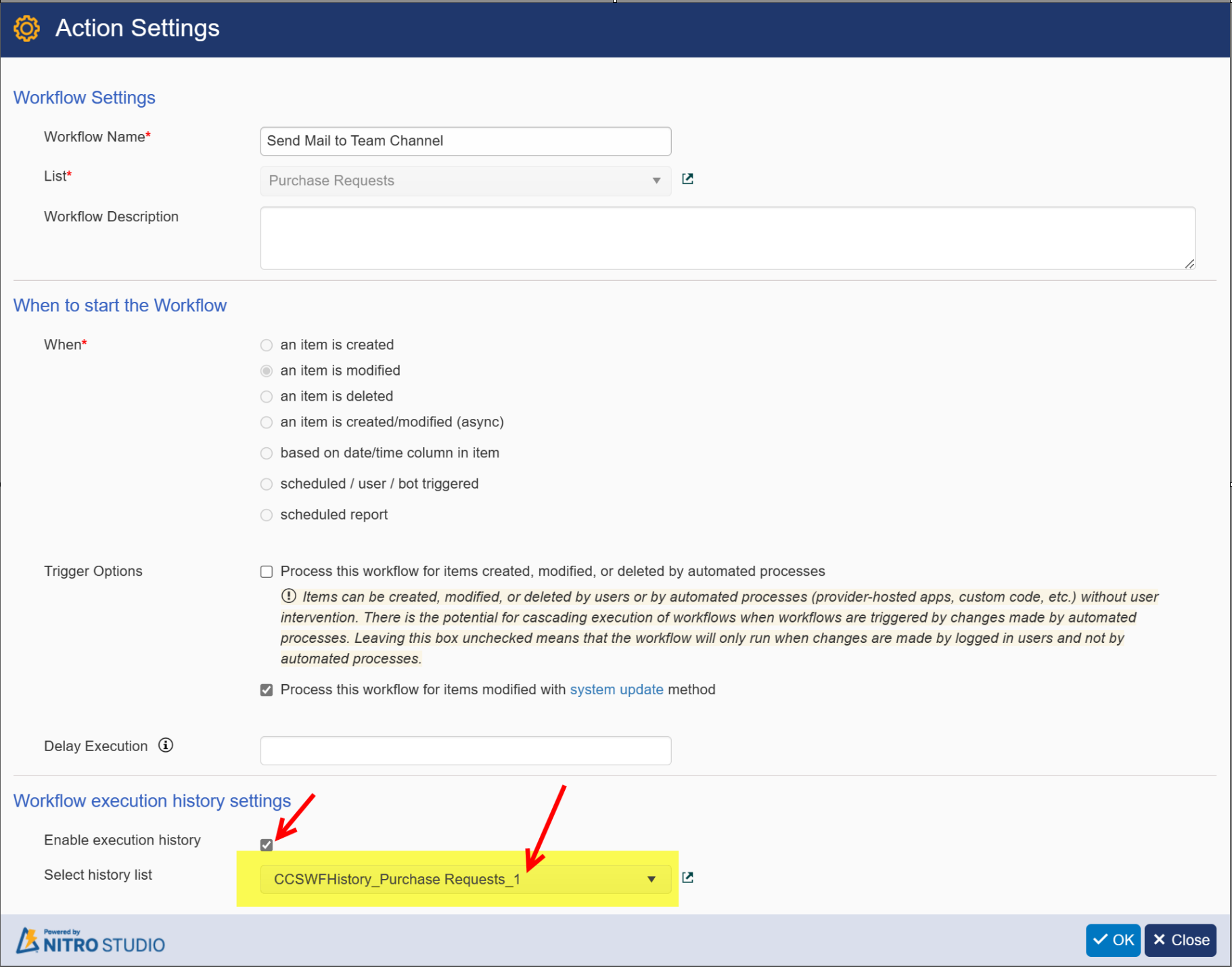
Task: Click the gear icon beside Action Settings
Action: [27, 28]
